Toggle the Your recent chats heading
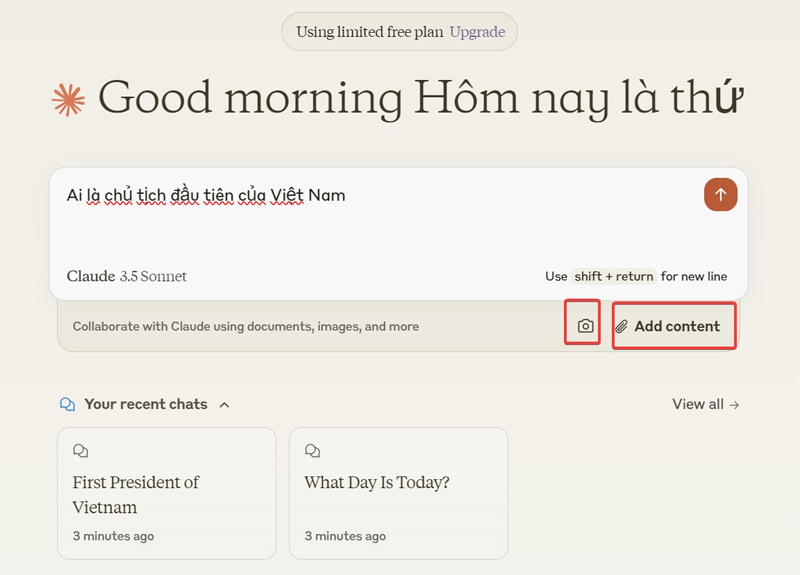This screenshot has height=575, width=800. click(x=146, y=404)
